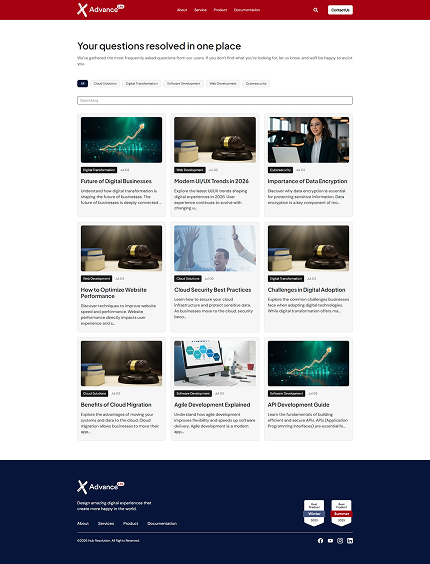The height and width of the screenshot is (564, 430).
Task: Filter posts by Software Development
Action: tap(184, 83)
